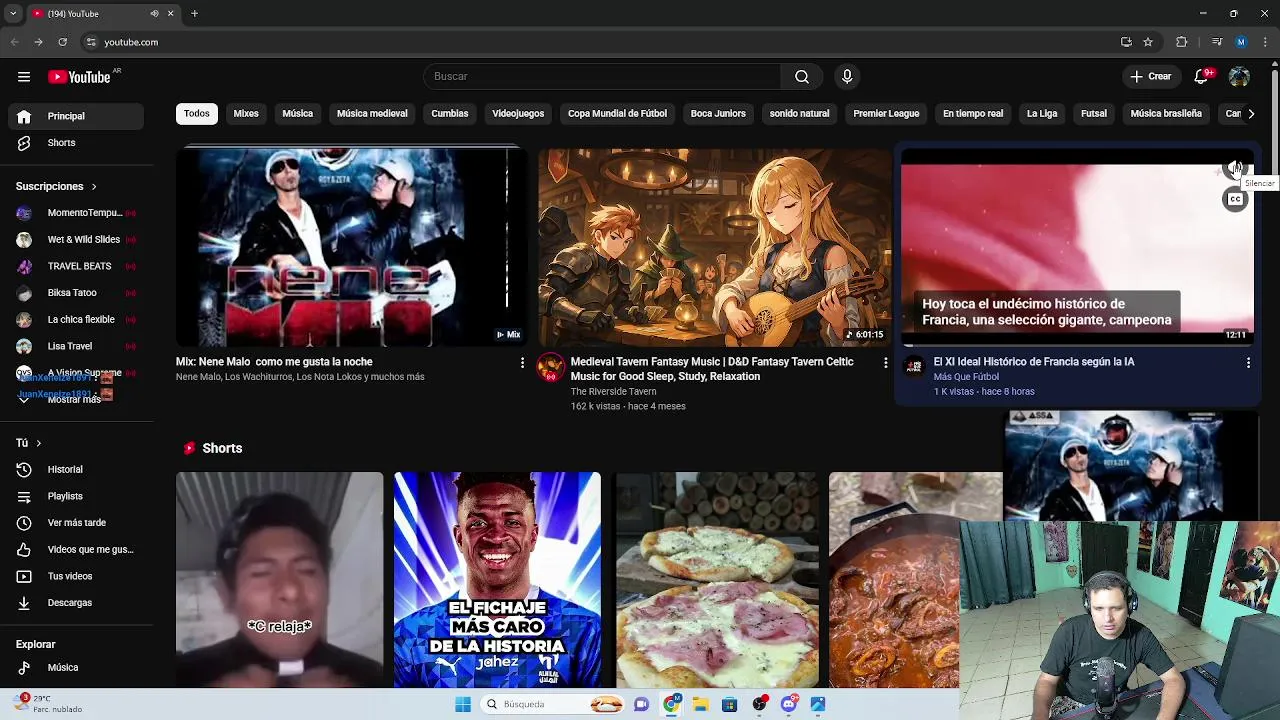The height and width of the screenshot is (720, 1280).
Task: Open The Riverside Tavern channel link
Action: pyautogui.click(x=613, y=392)
